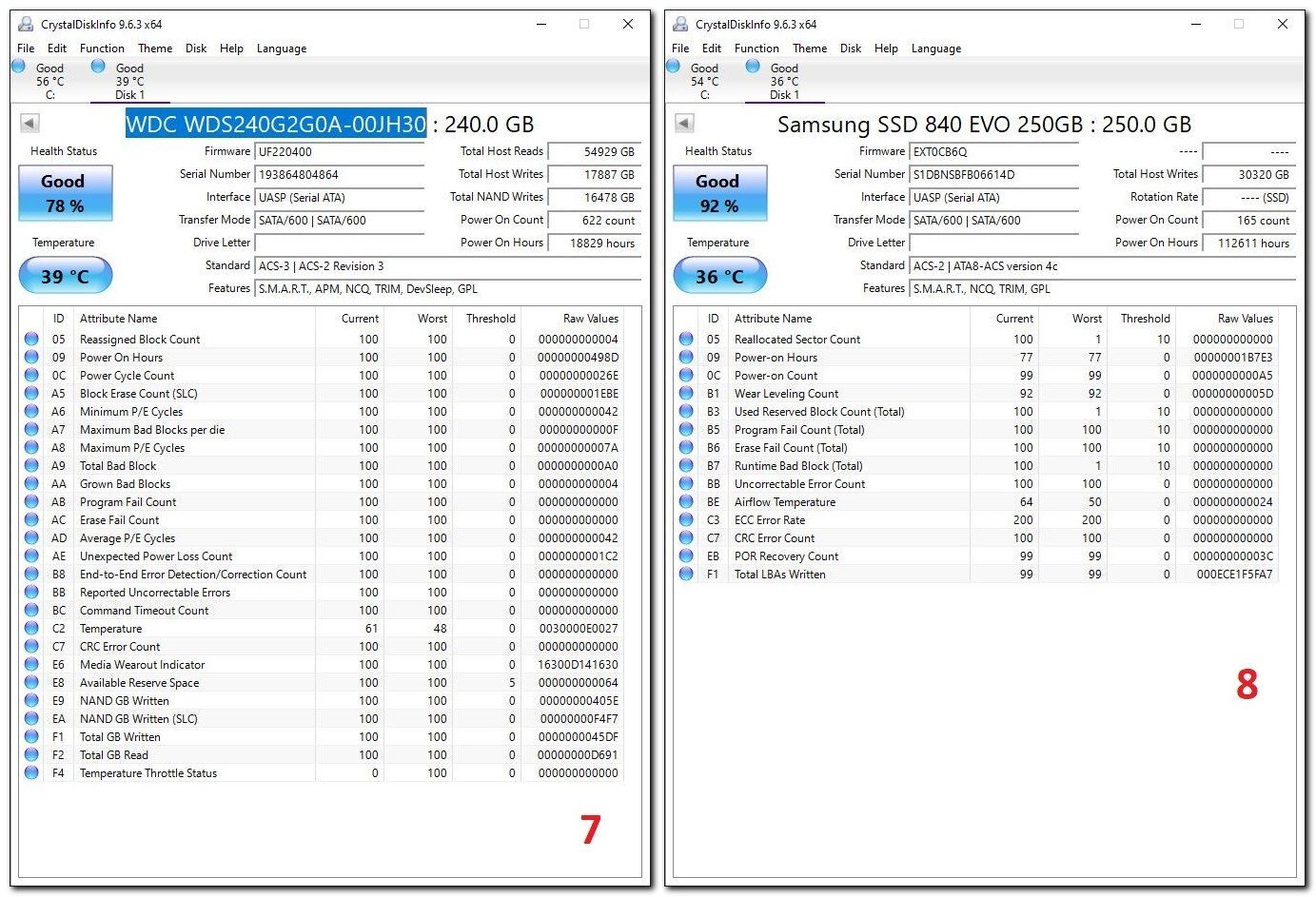This screenshot has height=897, width=1316.
Task: Click CrystalDiskInfo title bar icon in WDC window
Action: (x=26, y=24)
